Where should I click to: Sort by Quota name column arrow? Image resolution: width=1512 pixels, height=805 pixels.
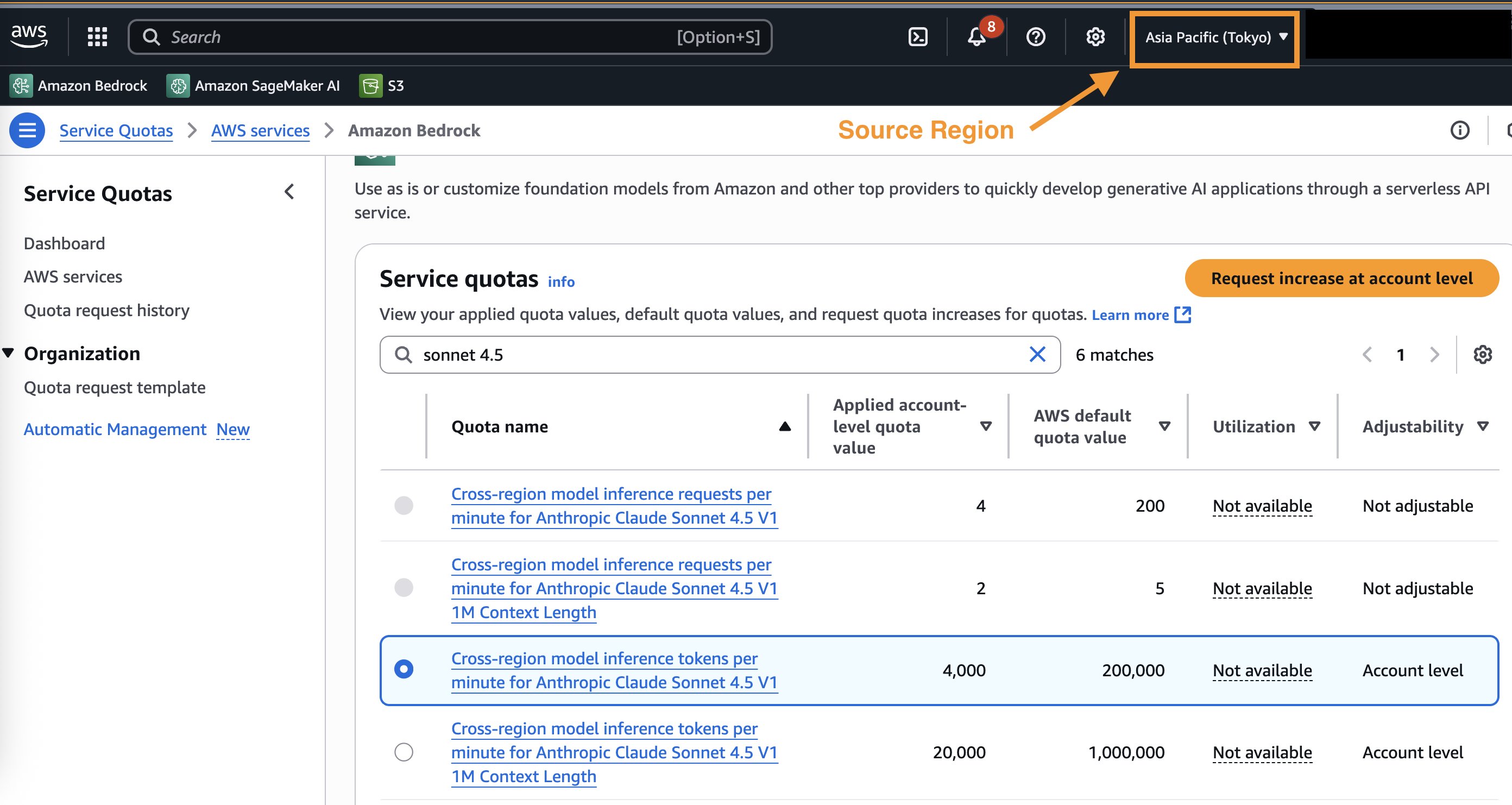(x=785, y=426)
